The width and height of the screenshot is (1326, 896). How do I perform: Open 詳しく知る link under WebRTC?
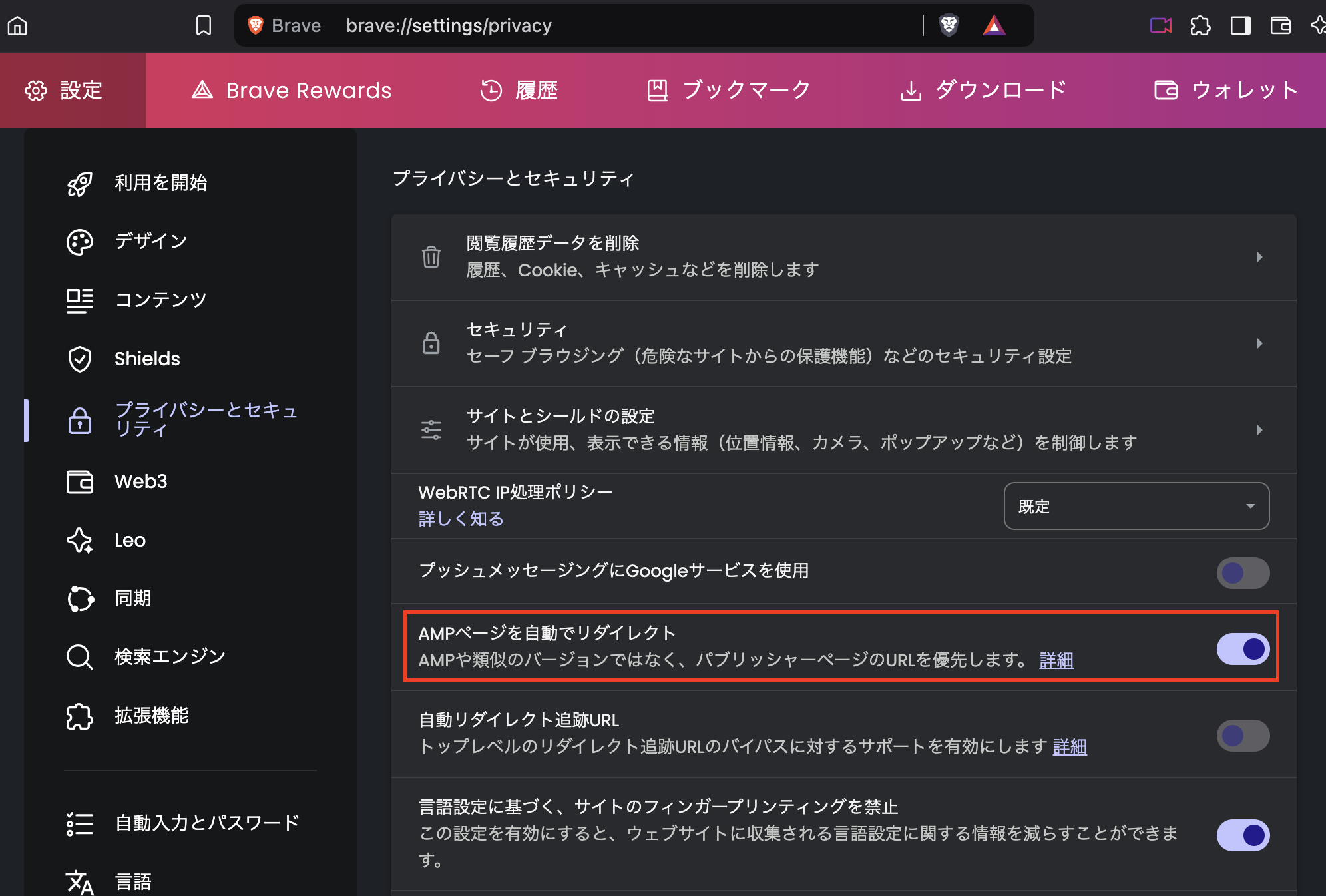pyautogui.click(x=461, y=519)
